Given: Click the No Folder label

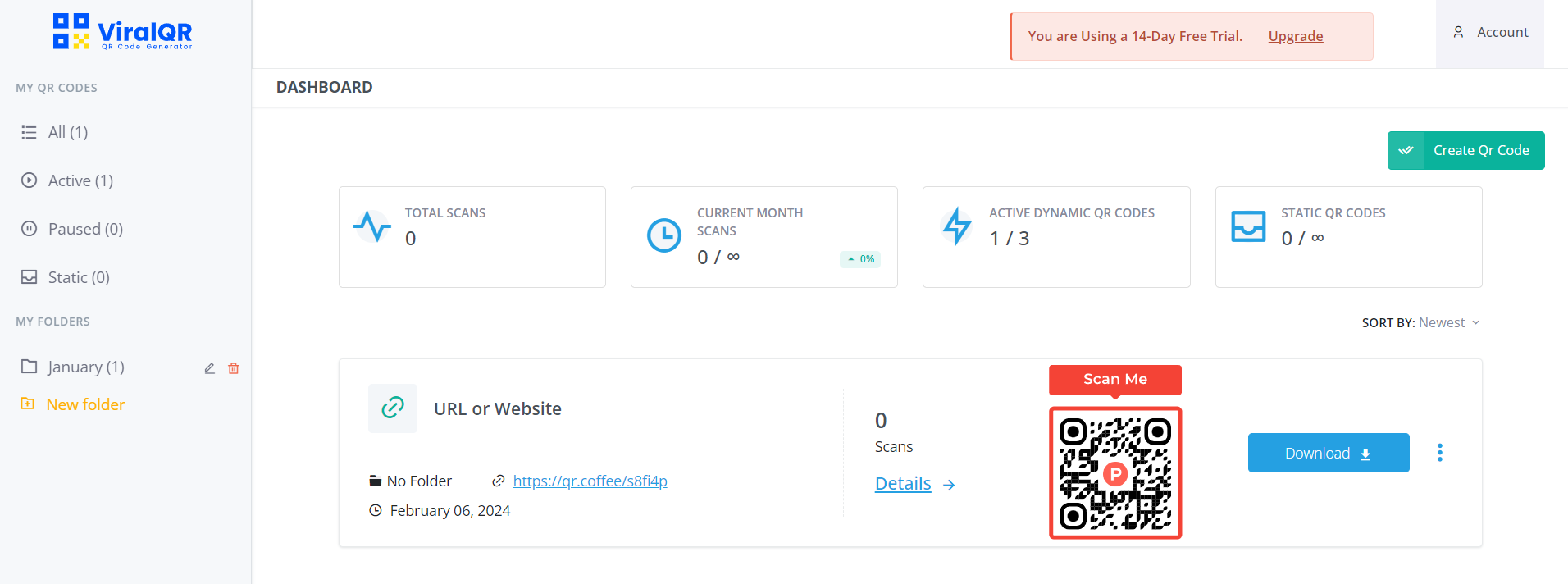Looking at the screenshot, I should 419,481.
